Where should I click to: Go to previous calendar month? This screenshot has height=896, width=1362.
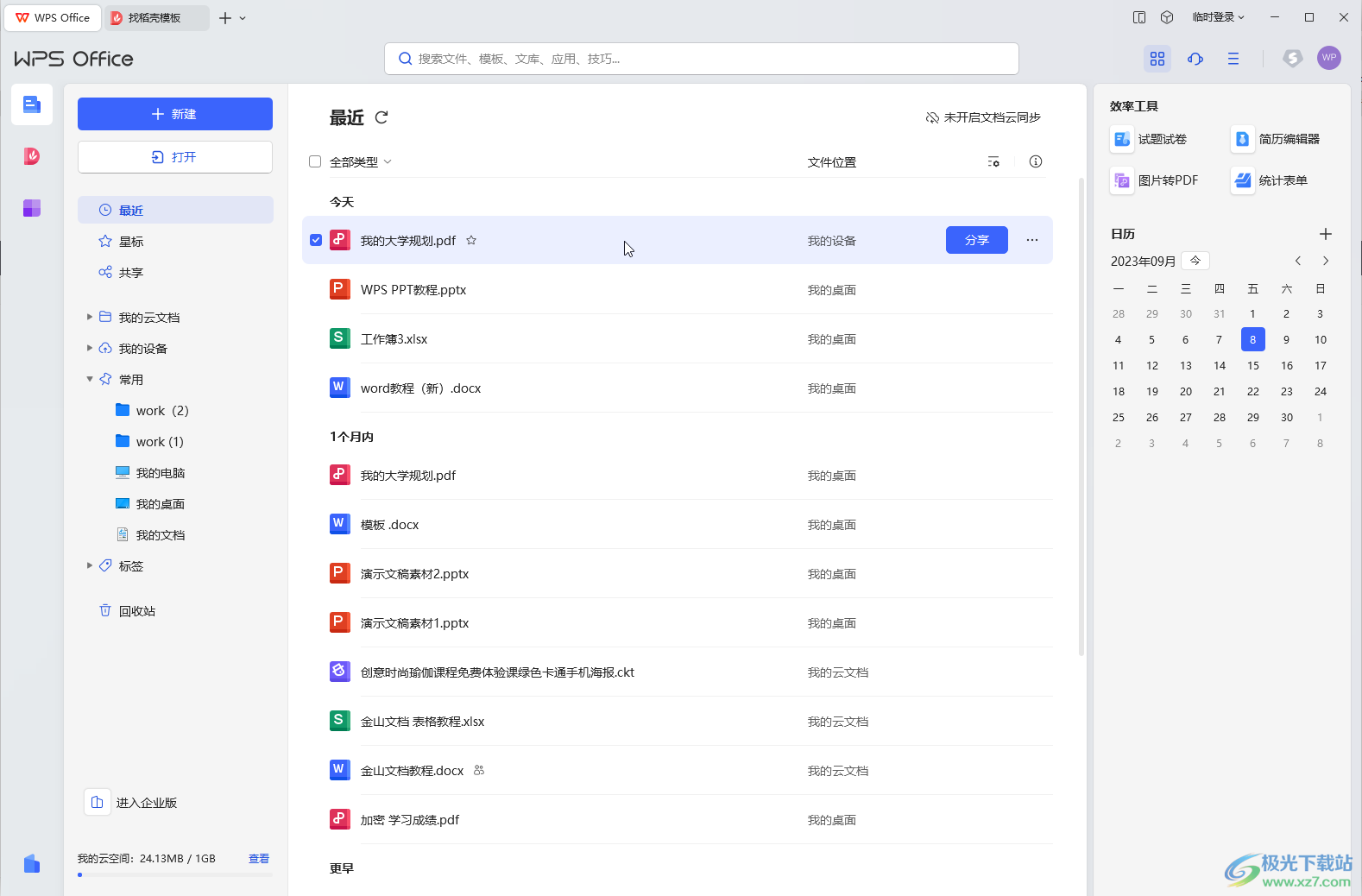1297,261
